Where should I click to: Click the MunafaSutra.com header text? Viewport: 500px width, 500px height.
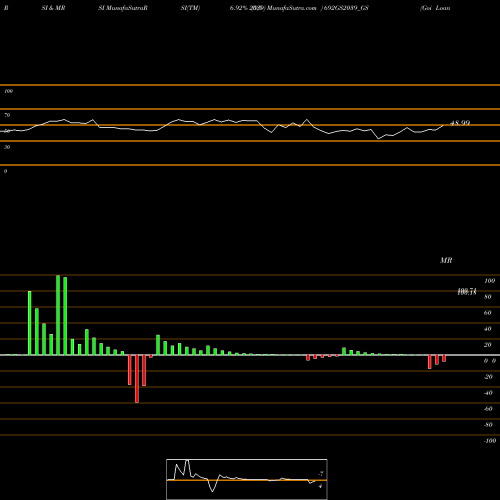coord(292,8)
